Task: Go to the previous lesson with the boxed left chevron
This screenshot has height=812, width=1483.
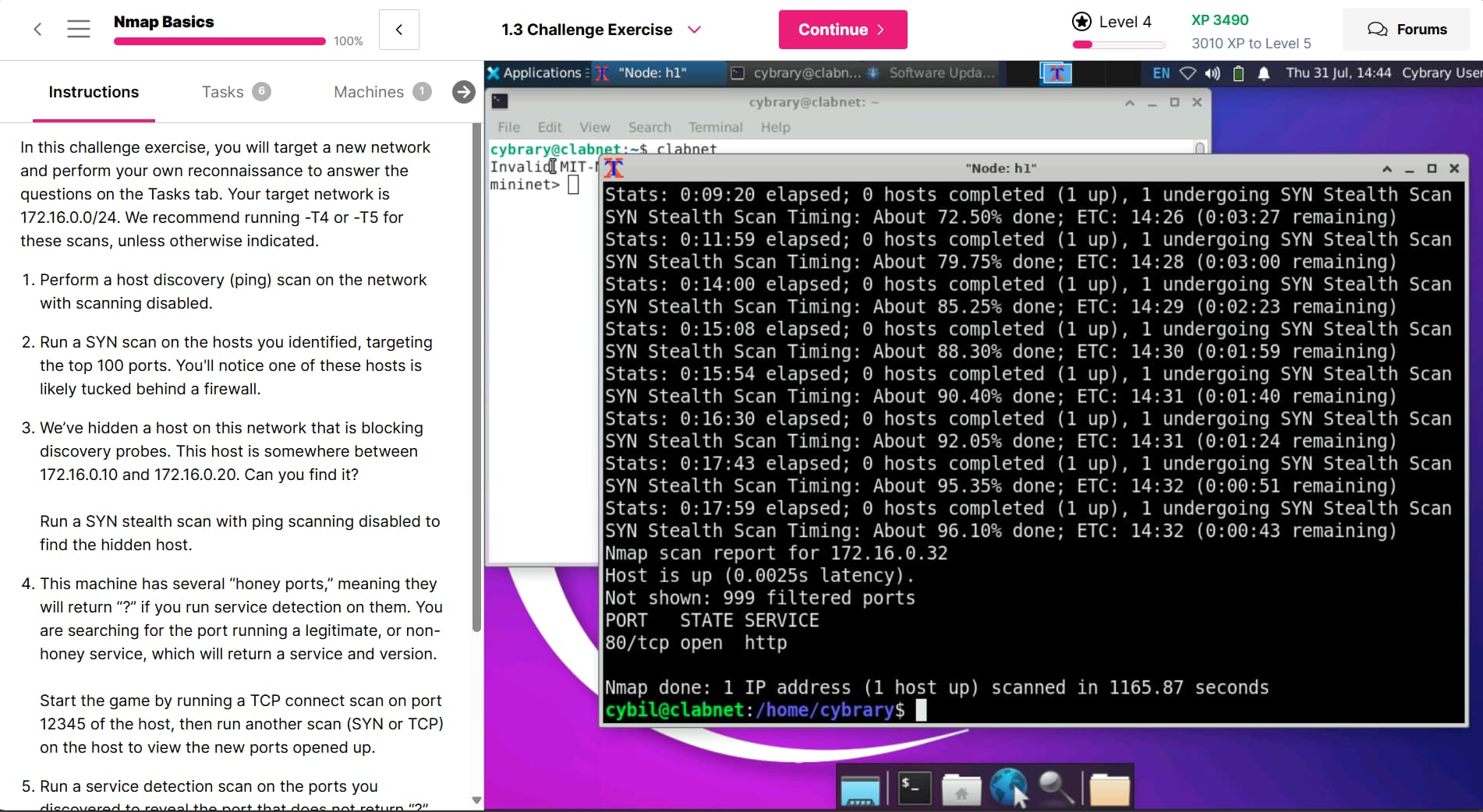Action: pos(399,30)
